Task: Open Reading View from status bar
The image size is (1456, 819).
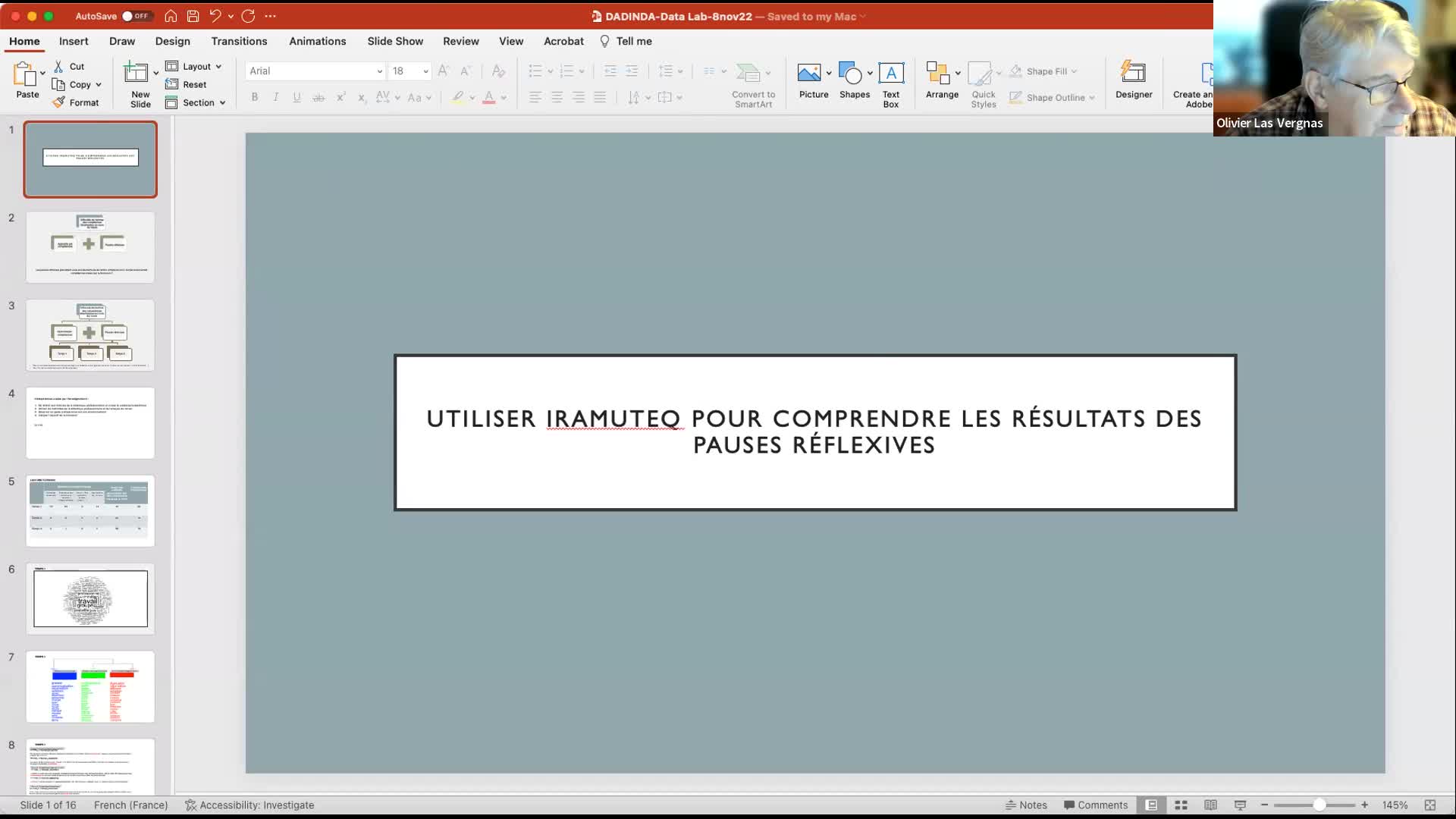Action: tap(1210, 805)
